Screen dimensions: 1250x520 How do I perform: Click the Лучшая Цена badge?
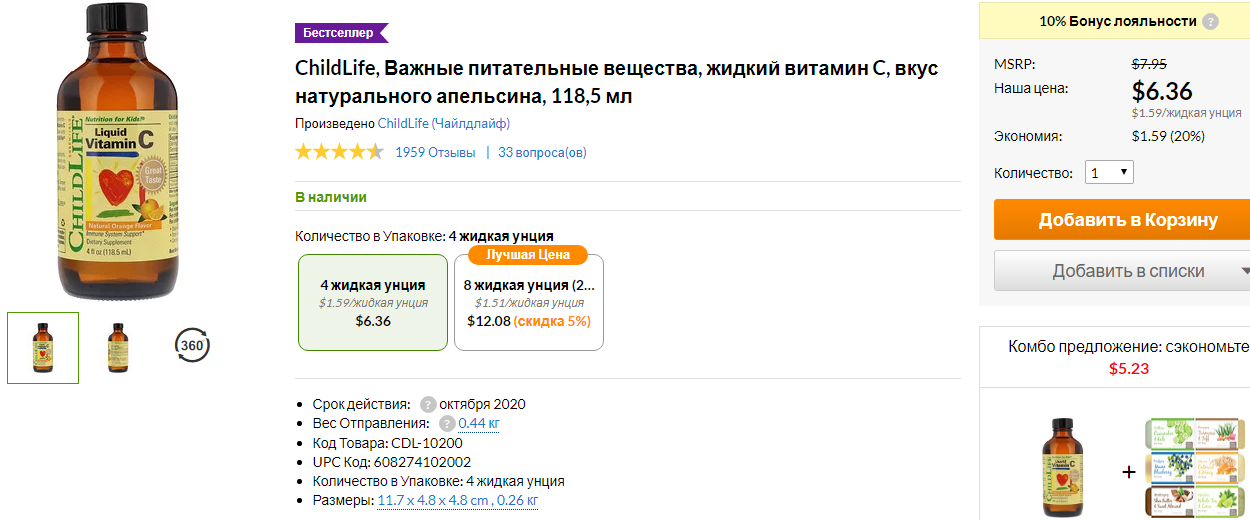click(x=528, y=254)
